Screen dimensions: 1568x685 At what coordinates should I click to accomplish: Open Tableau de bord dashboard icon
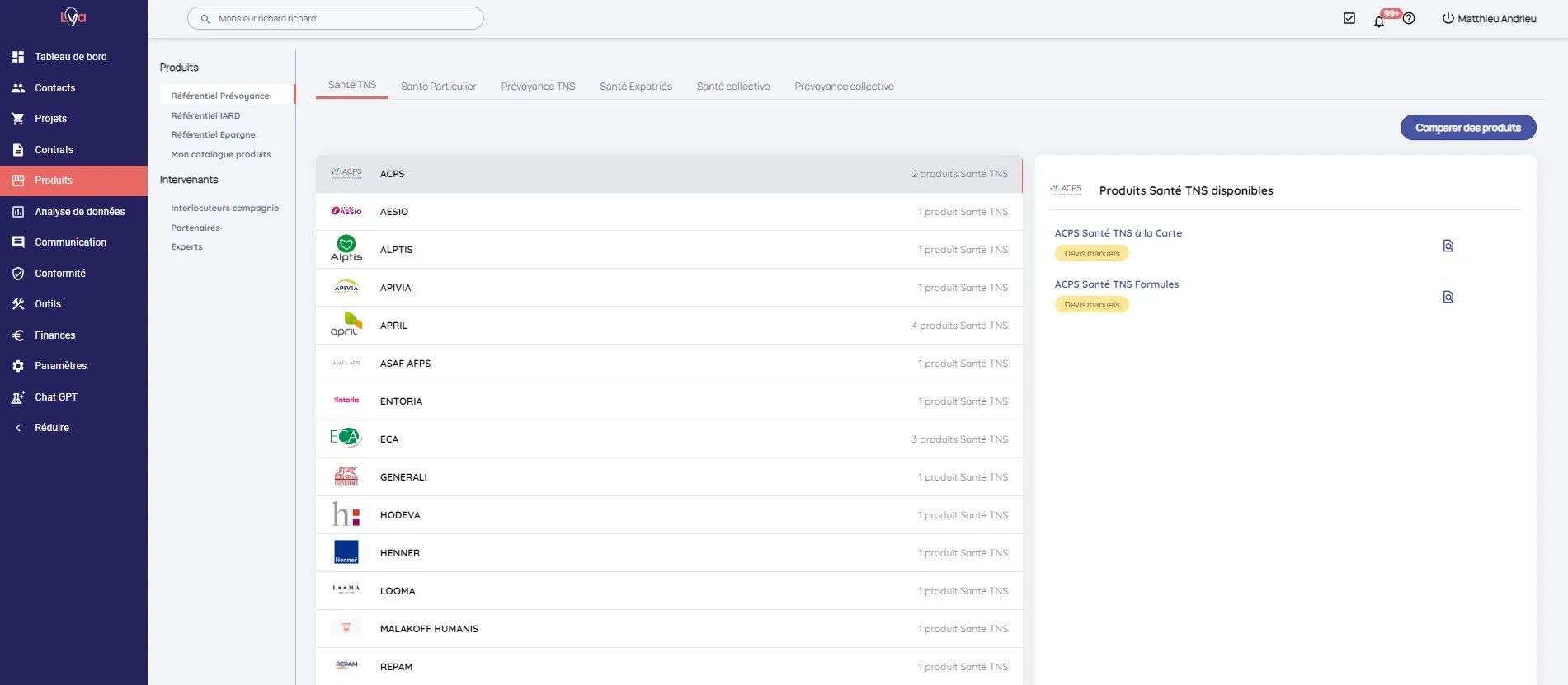pos(18,57)
